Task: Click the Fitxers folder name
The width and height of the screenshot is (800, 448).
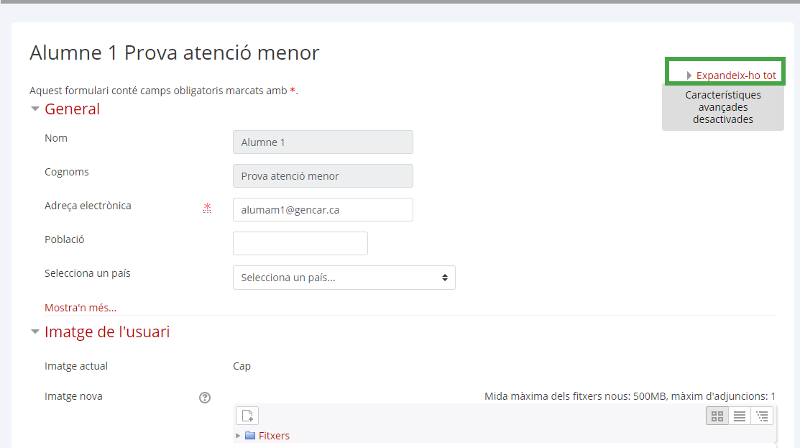Action: pos(274,436)
